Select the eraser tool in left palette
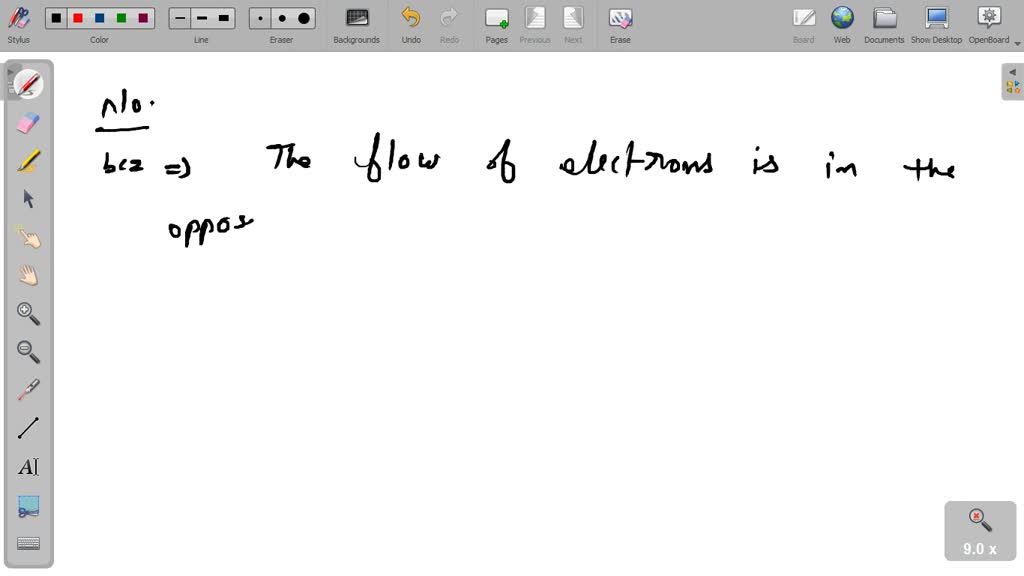 tap(28, 123)
